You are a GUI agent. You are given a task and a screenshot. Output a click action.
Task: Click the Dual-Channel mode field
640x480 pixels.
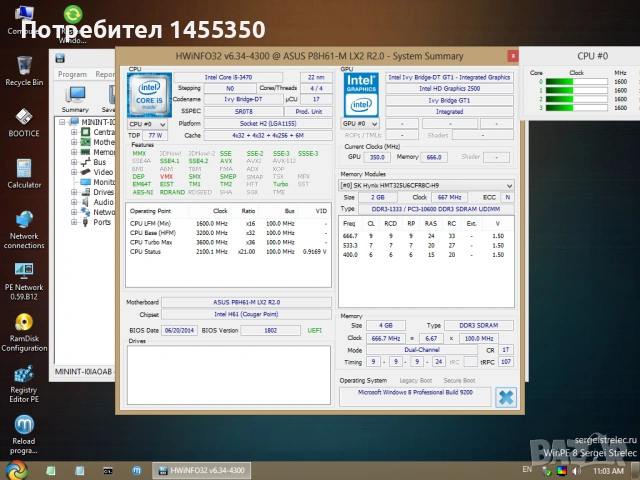[x=422, y=350]
